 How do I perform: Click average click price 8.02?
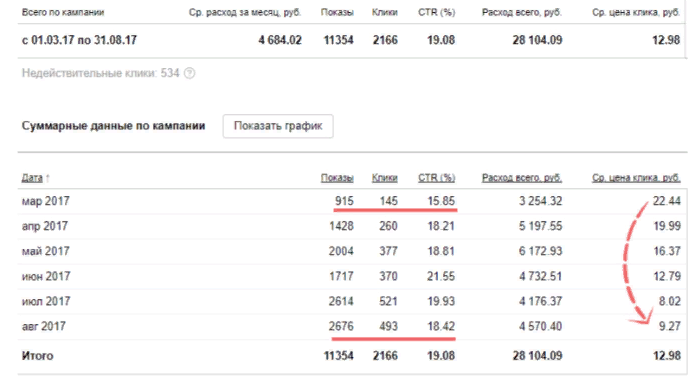pos(670,302)
